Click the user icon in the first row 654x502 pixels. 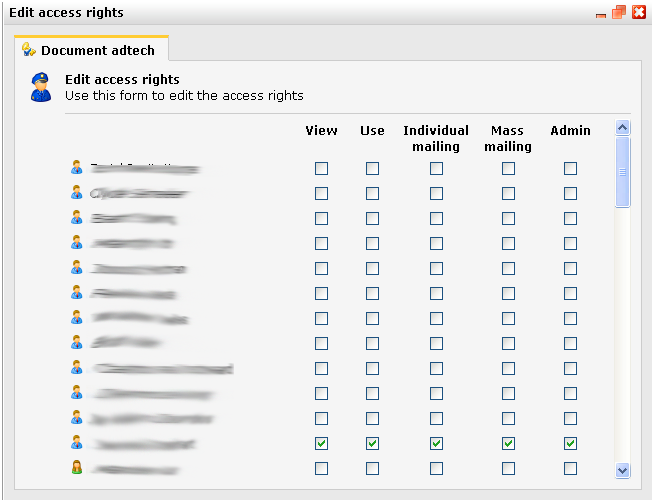77,167
